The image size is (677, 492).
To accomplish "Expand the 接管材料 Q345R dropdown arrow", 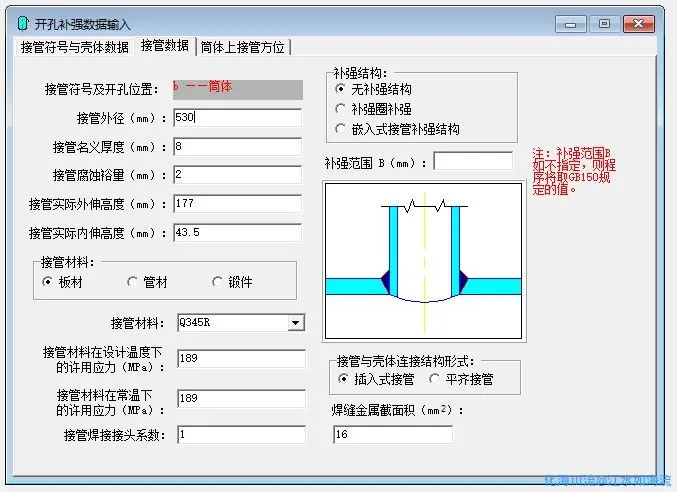I will [296, 322].
